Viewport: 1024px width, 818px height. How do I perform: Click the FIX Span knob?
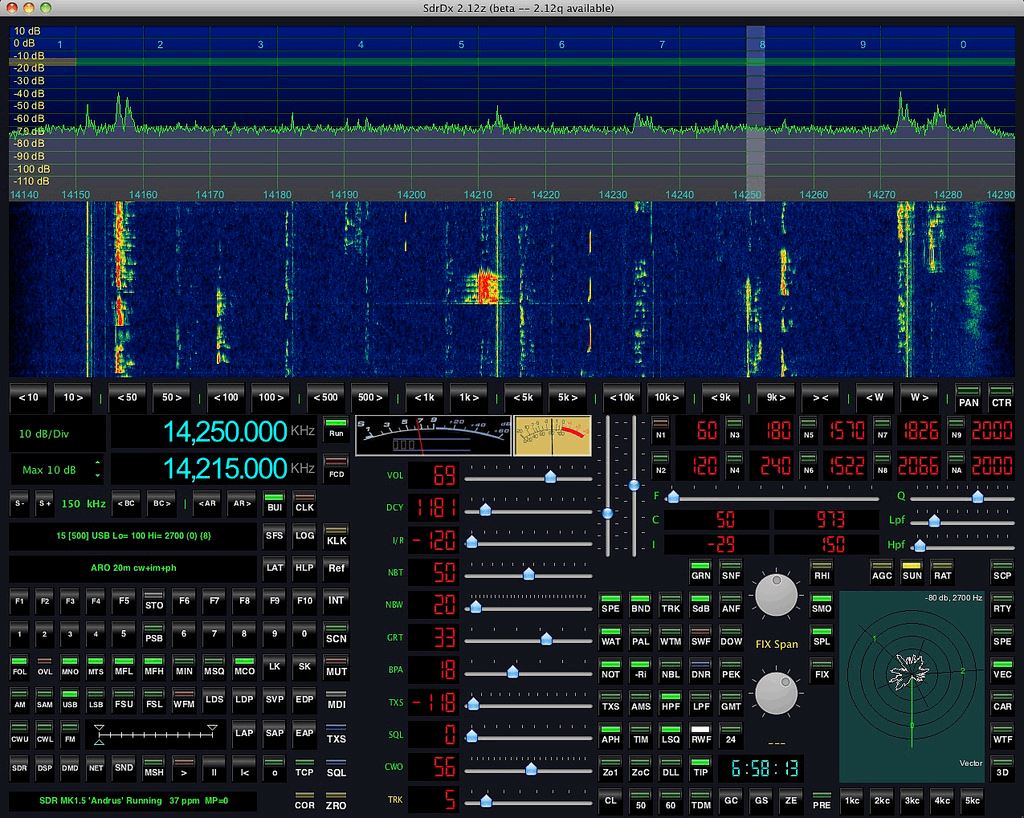pos(776,596)
